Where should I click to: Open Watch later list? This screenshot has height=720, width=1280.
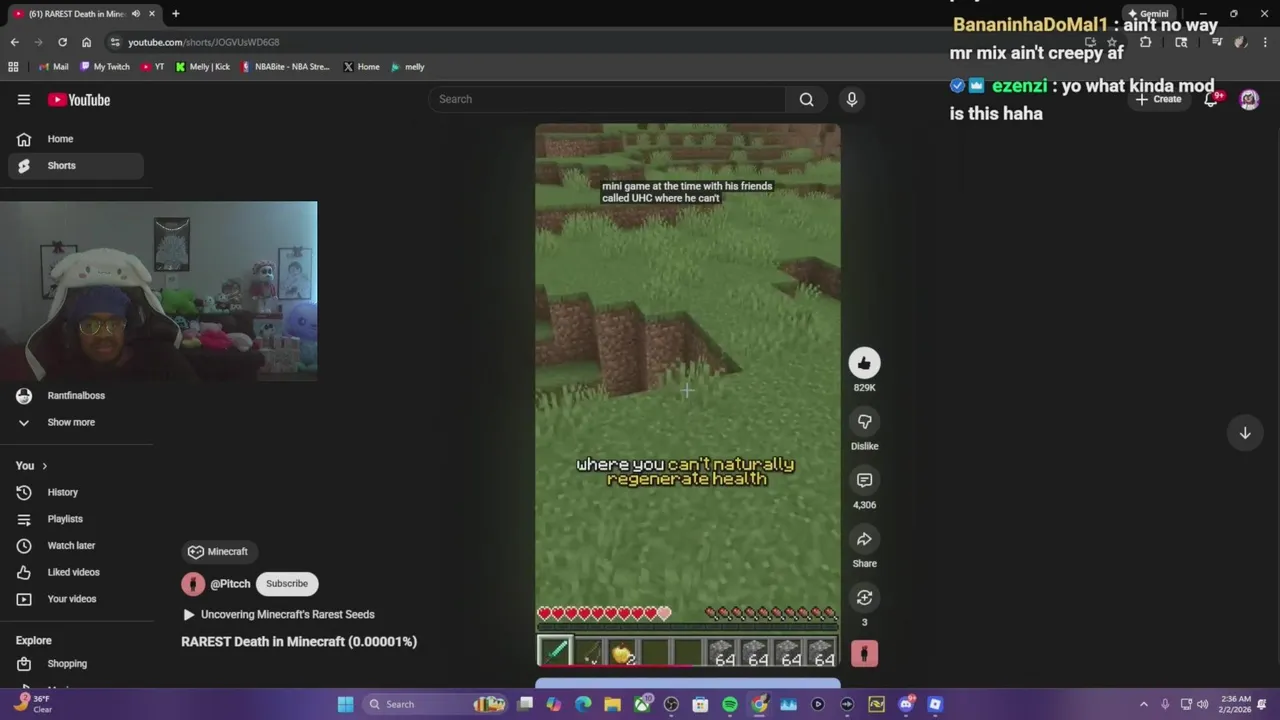coord(76,546)
